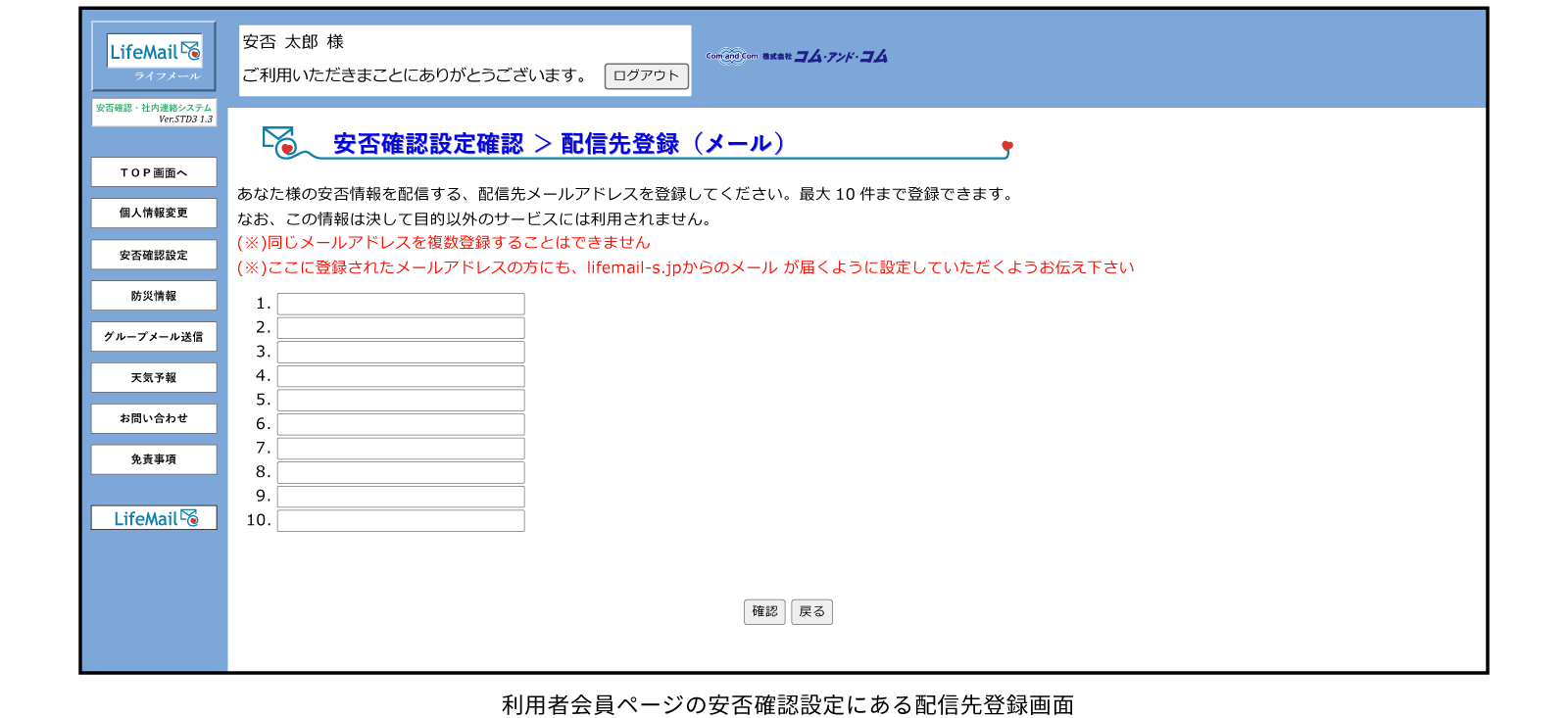
Task: Click the red note about duplicate mail addresses
Action: (x=444, y=242)
